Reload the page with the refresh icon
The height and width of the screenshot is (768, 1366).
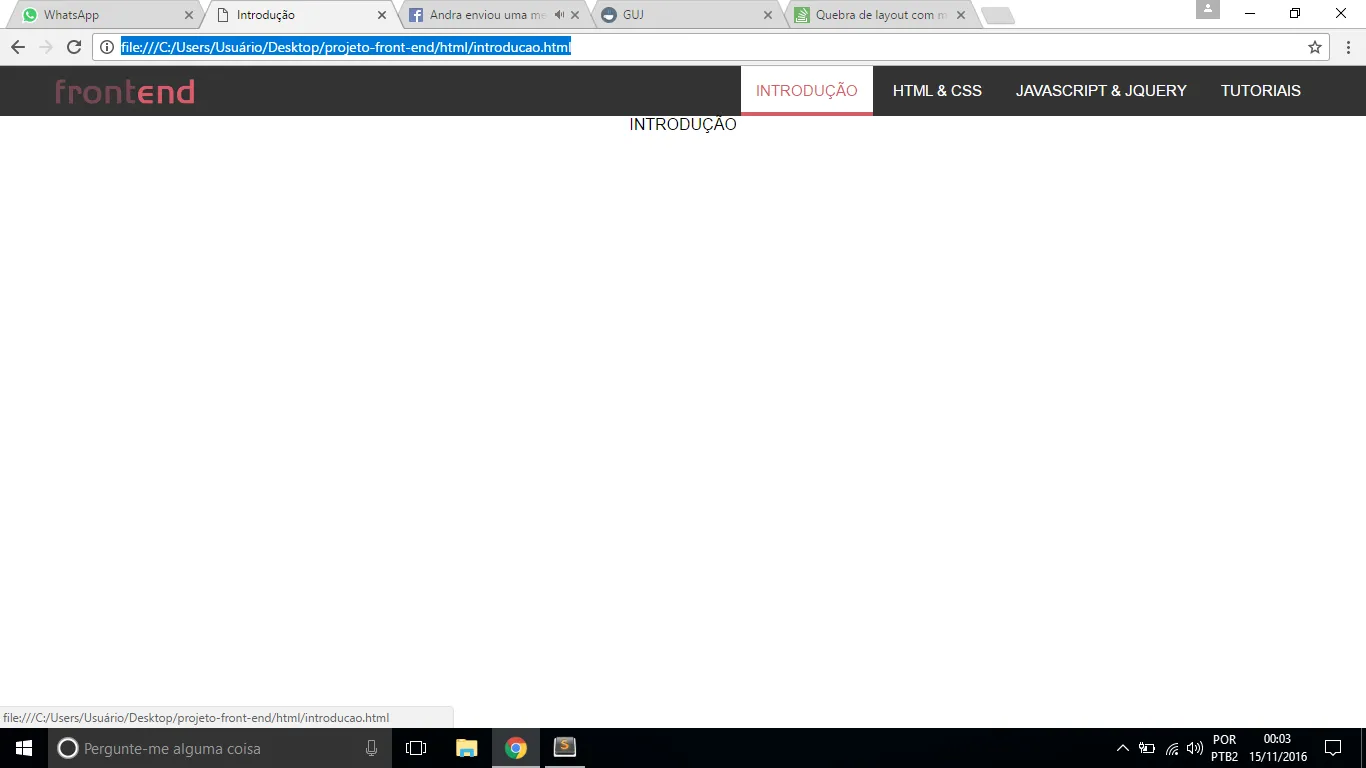tap(73, 47)
